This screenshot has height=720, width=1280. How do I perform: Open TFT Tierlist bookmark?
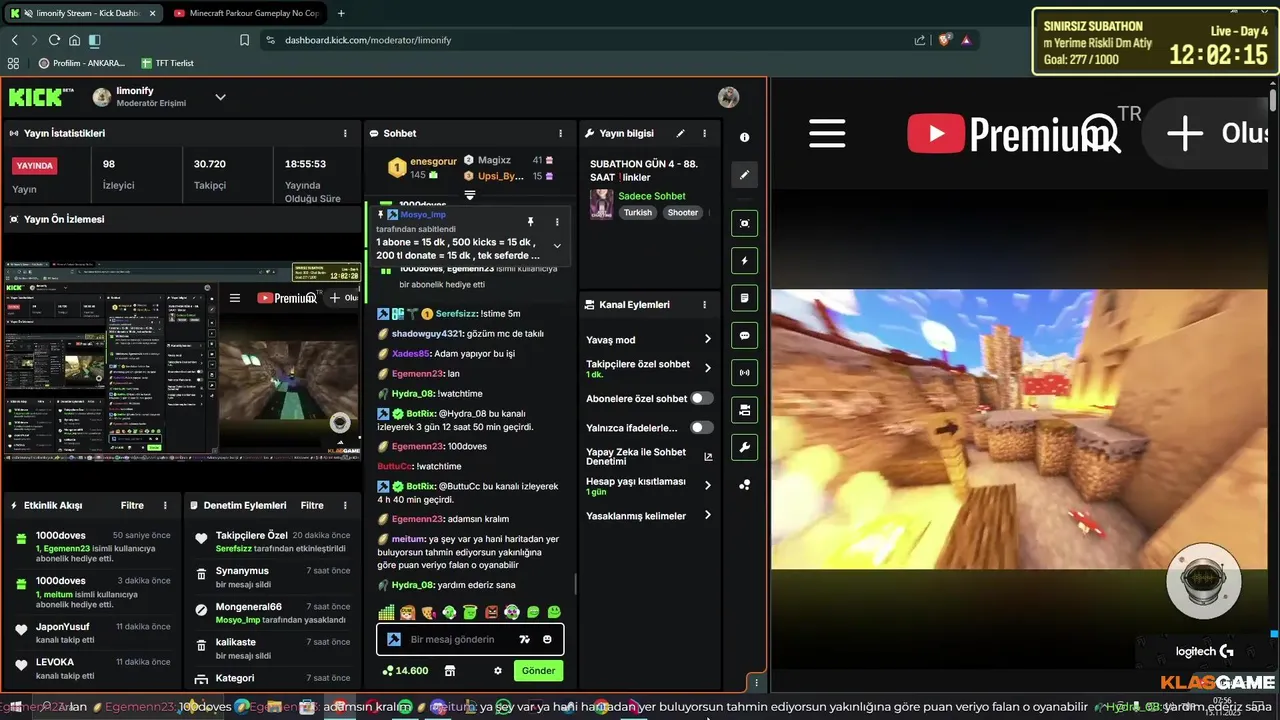(x=166, y=63)
